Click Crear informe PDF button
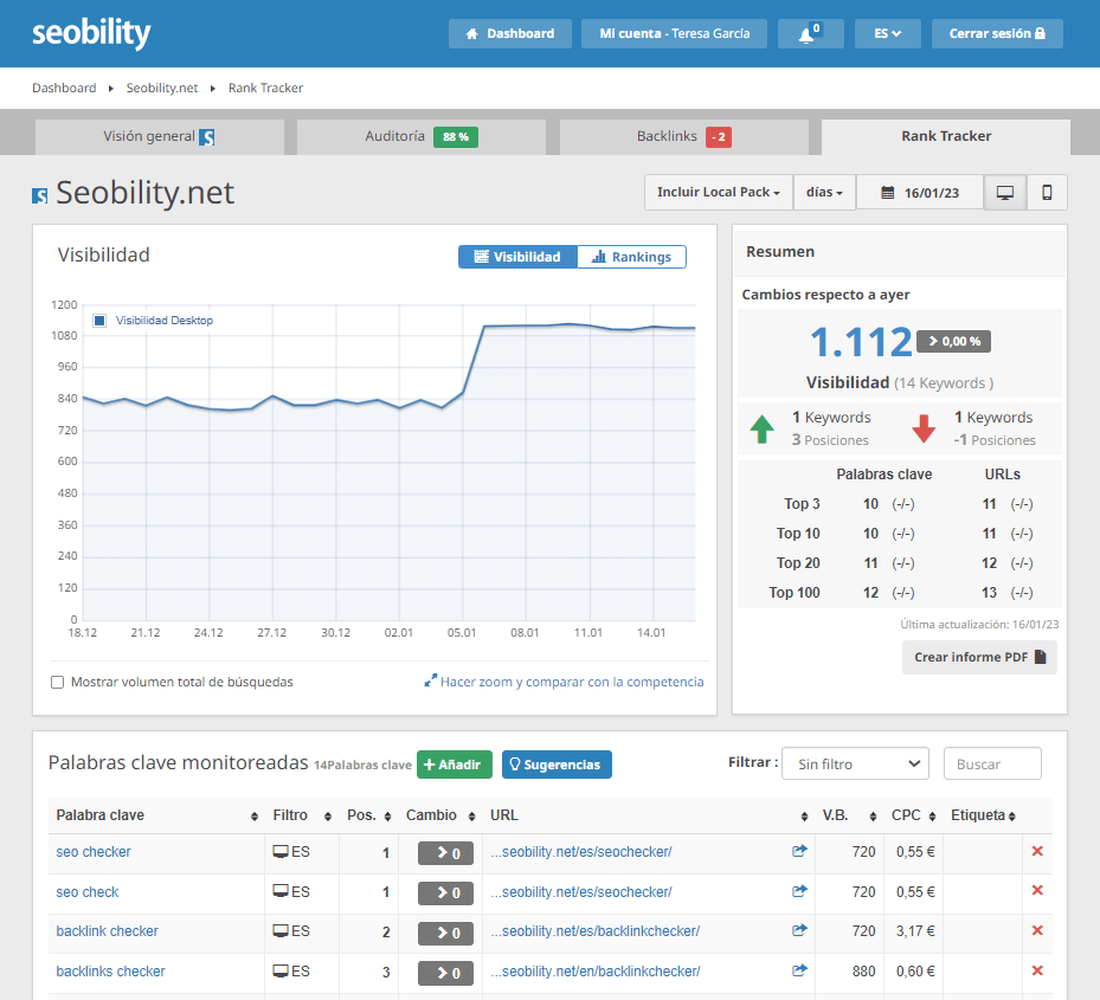The height and width of the screenshot is (1000, 1100). click(979, 657)
